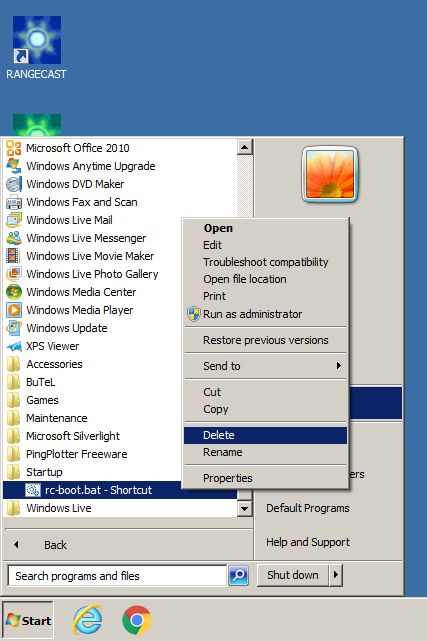Open the Send to submenu

coord(265,366)
